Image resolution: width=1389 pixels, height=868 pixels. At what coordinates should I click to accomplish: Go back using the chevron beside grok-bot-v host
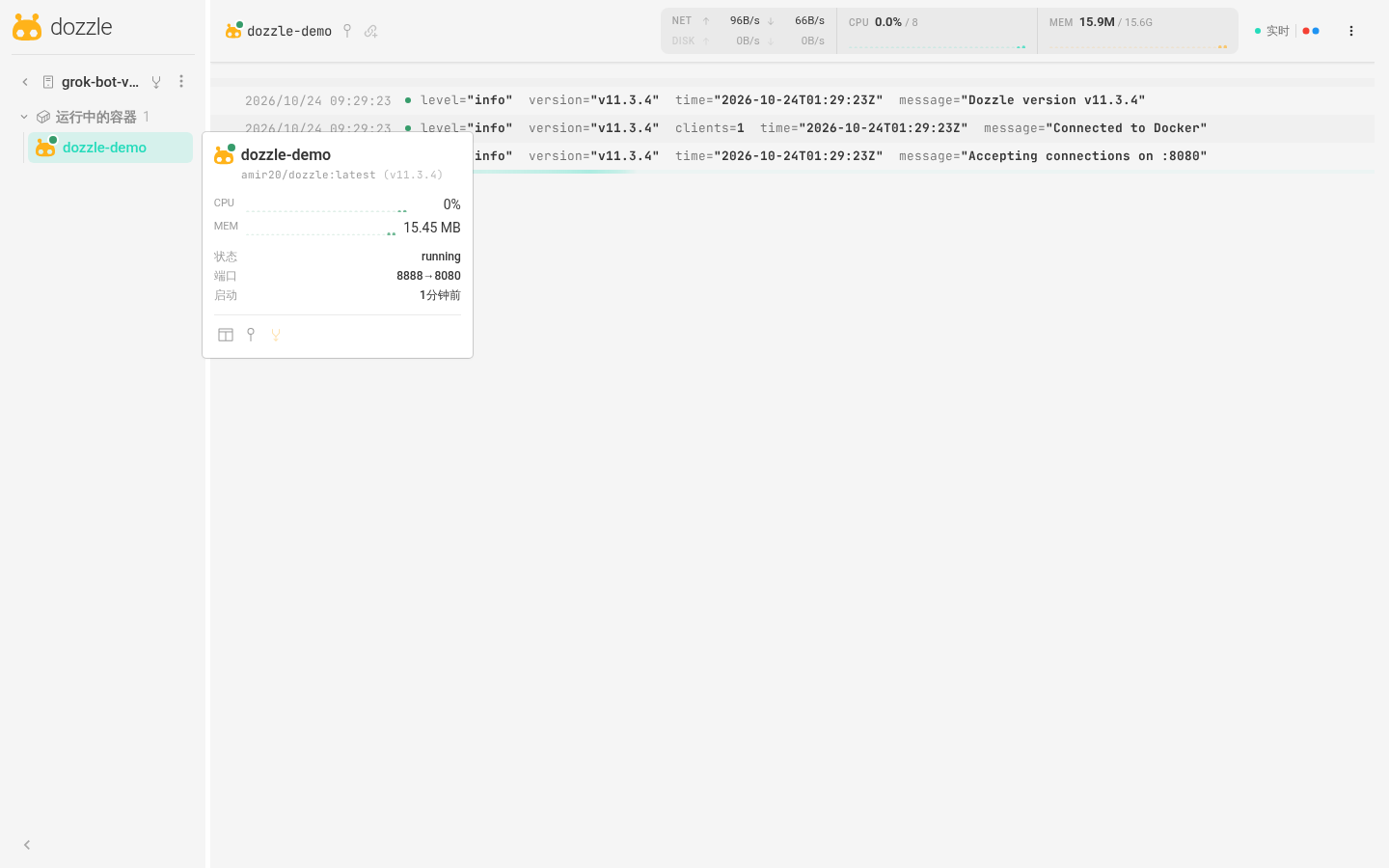[25, 82]
